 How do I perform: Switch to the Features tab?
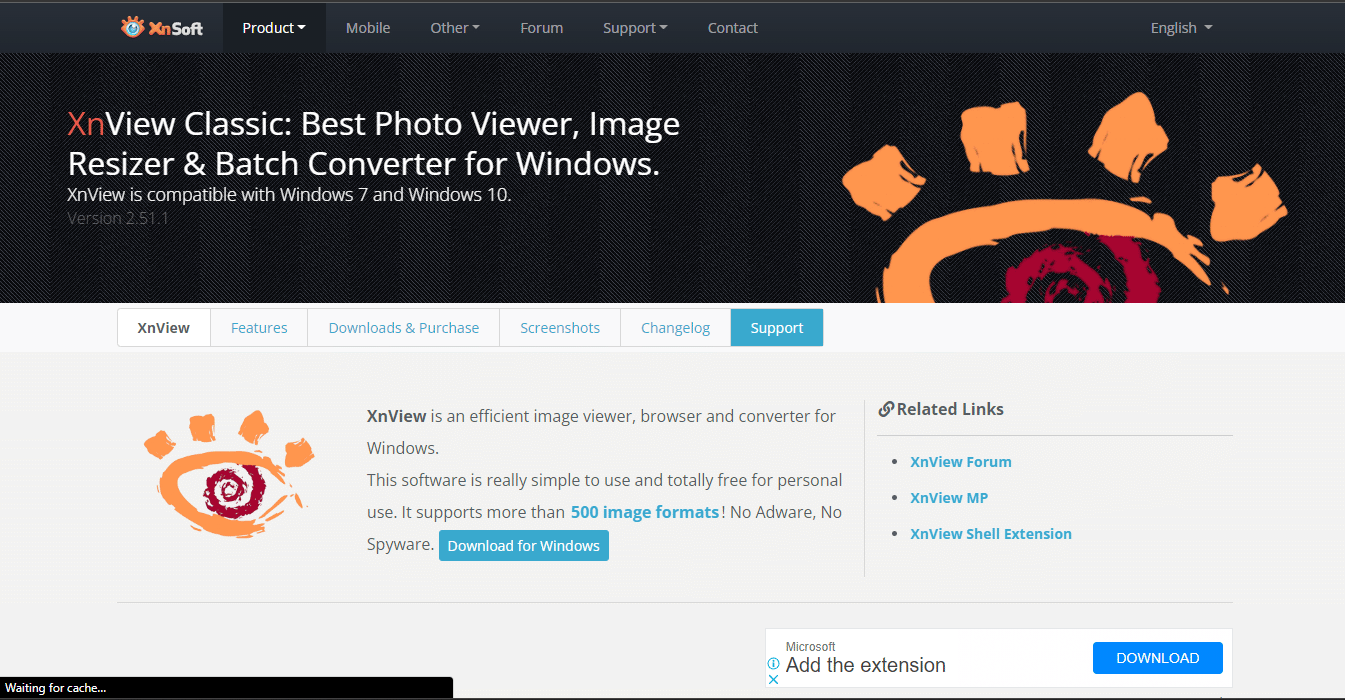259,328
